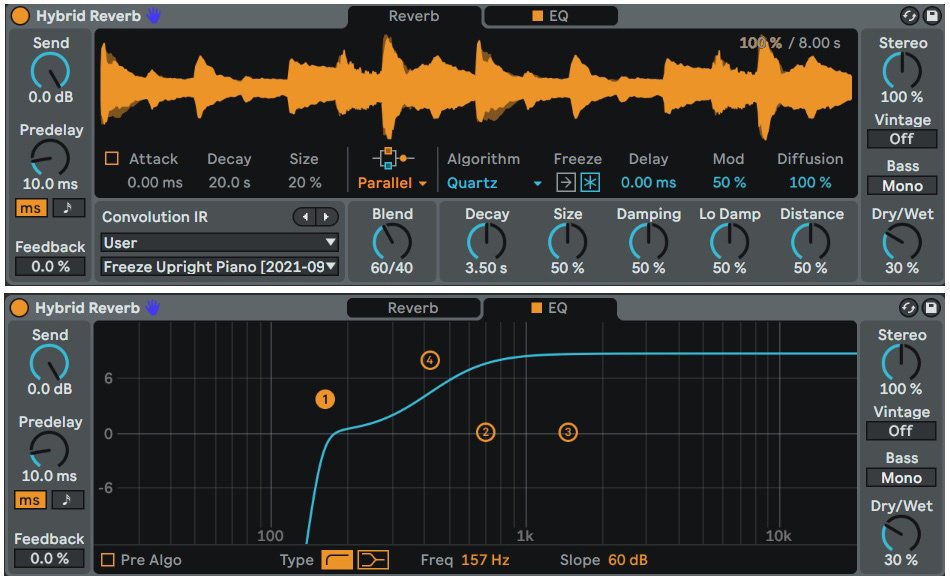Image resolution: width=950 pixels, height=580 pixels.
Task: Click the Send knob in the top device
Action: (50, 71)
